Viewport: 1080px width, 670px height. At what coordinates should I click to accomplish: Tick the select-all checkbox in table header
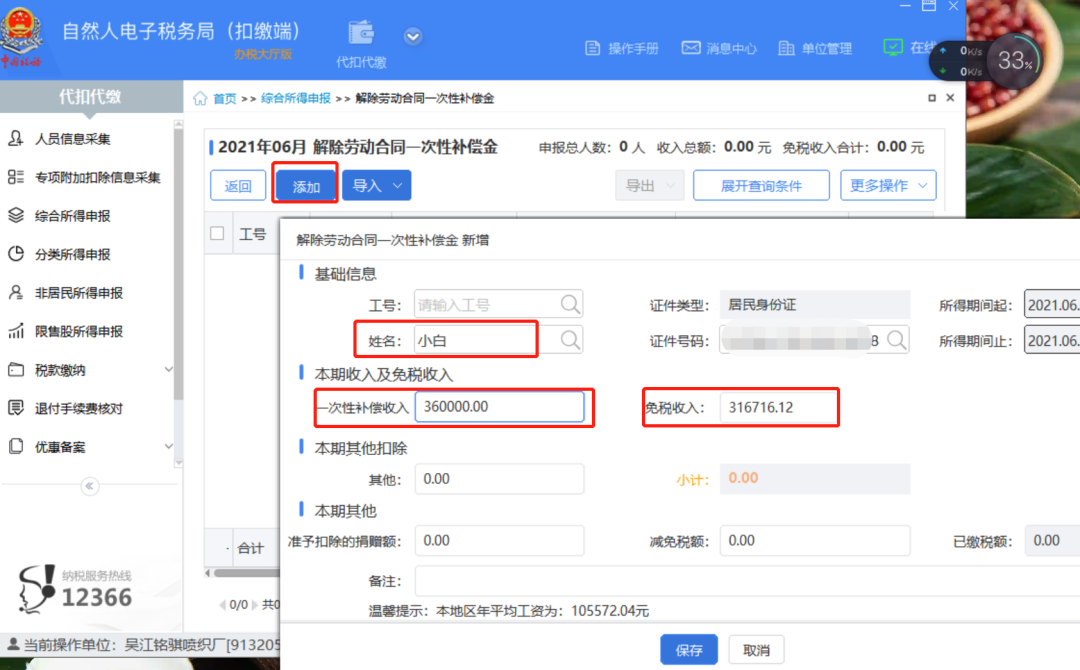(217, 233)
